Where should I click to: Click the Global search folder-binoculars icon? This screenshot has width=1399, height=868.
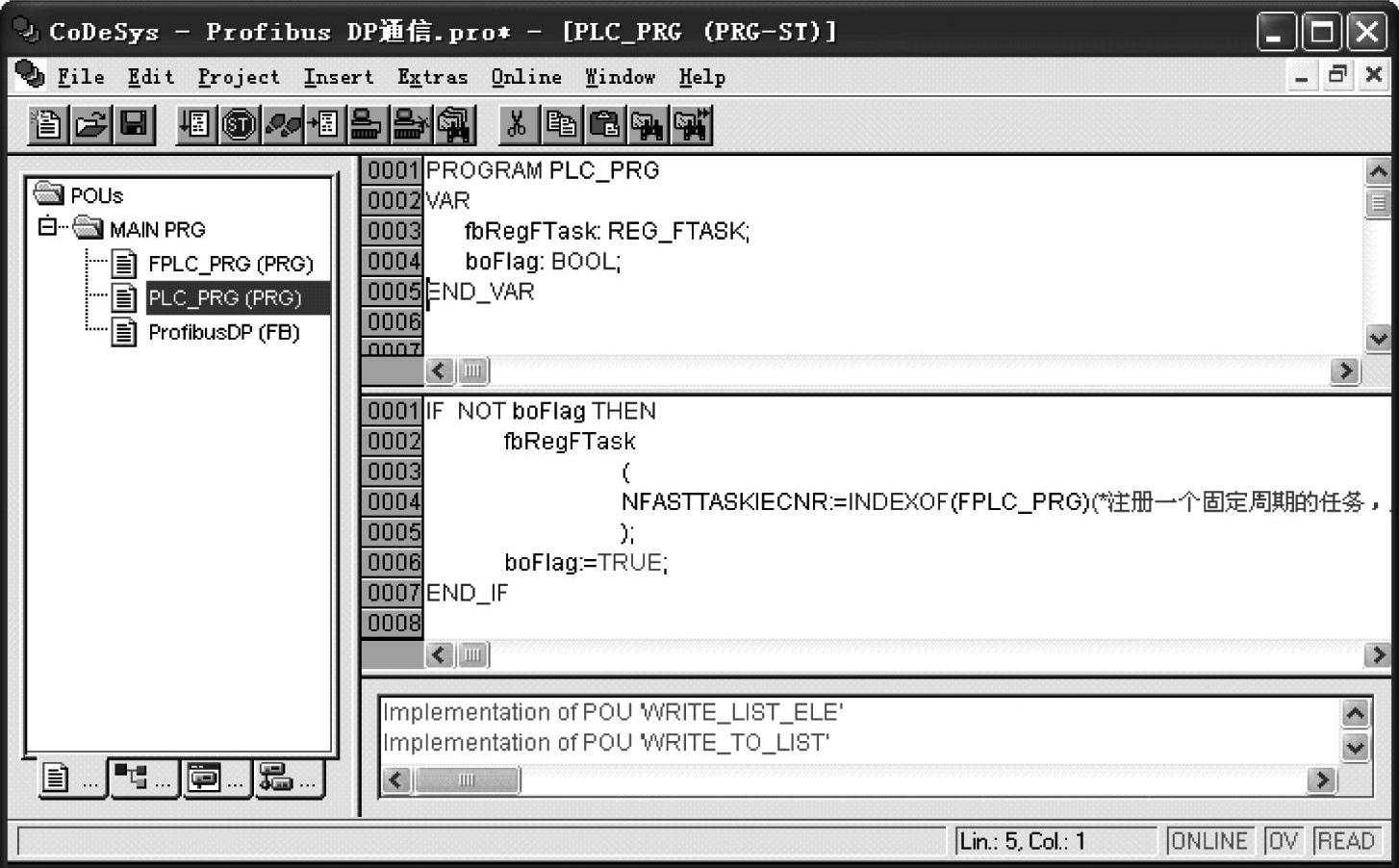[x=453, y=124]
